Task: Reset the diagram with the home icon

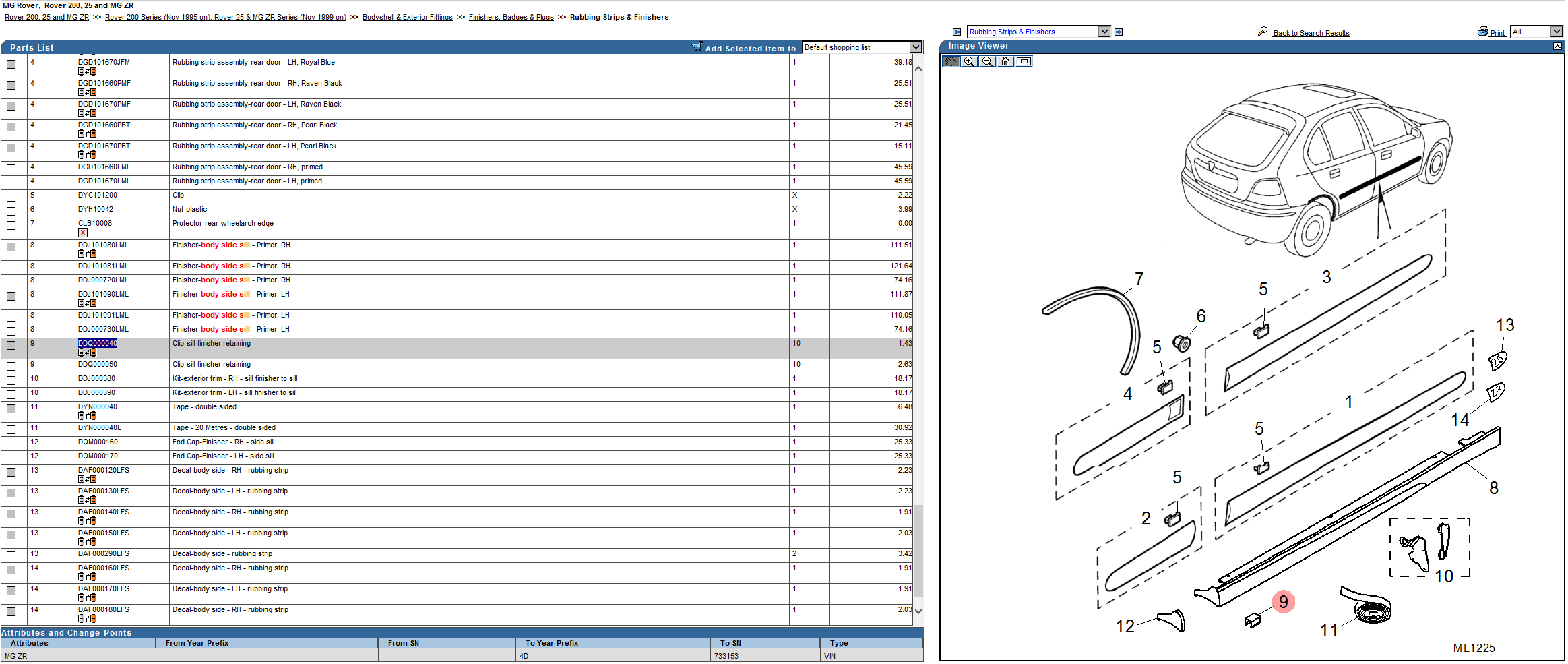Action: [1005, 61]
